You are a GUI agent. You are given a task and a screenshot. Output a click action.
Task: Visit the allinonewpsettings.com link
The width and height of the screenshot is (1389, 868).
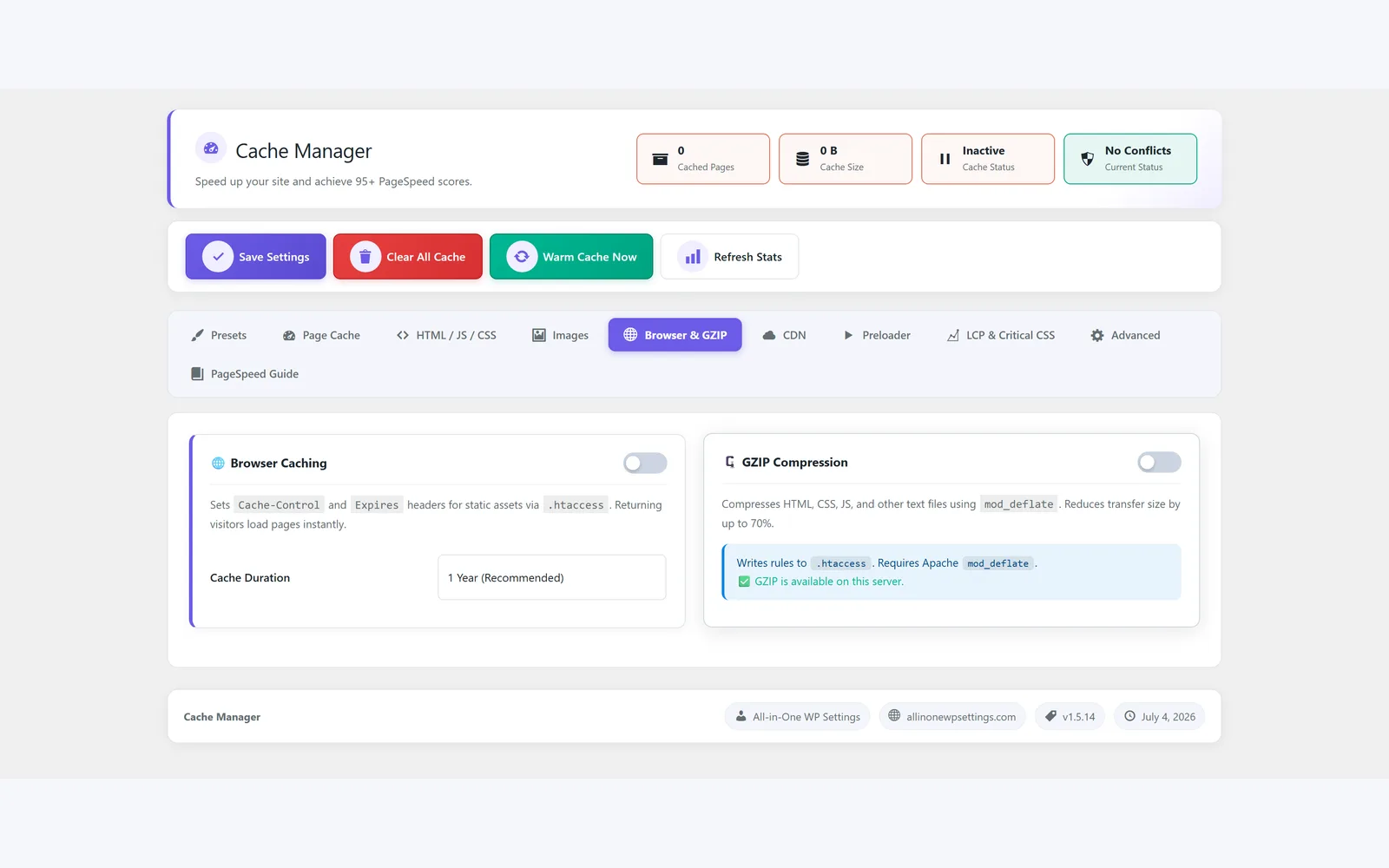coord(952,716)
